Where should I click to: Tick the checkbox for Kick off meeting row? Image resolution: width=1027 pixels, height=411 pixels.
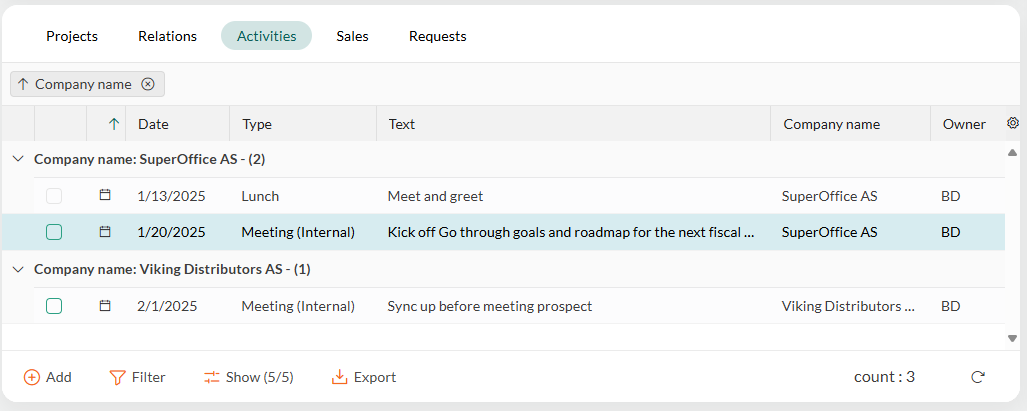tap(54, 232)
